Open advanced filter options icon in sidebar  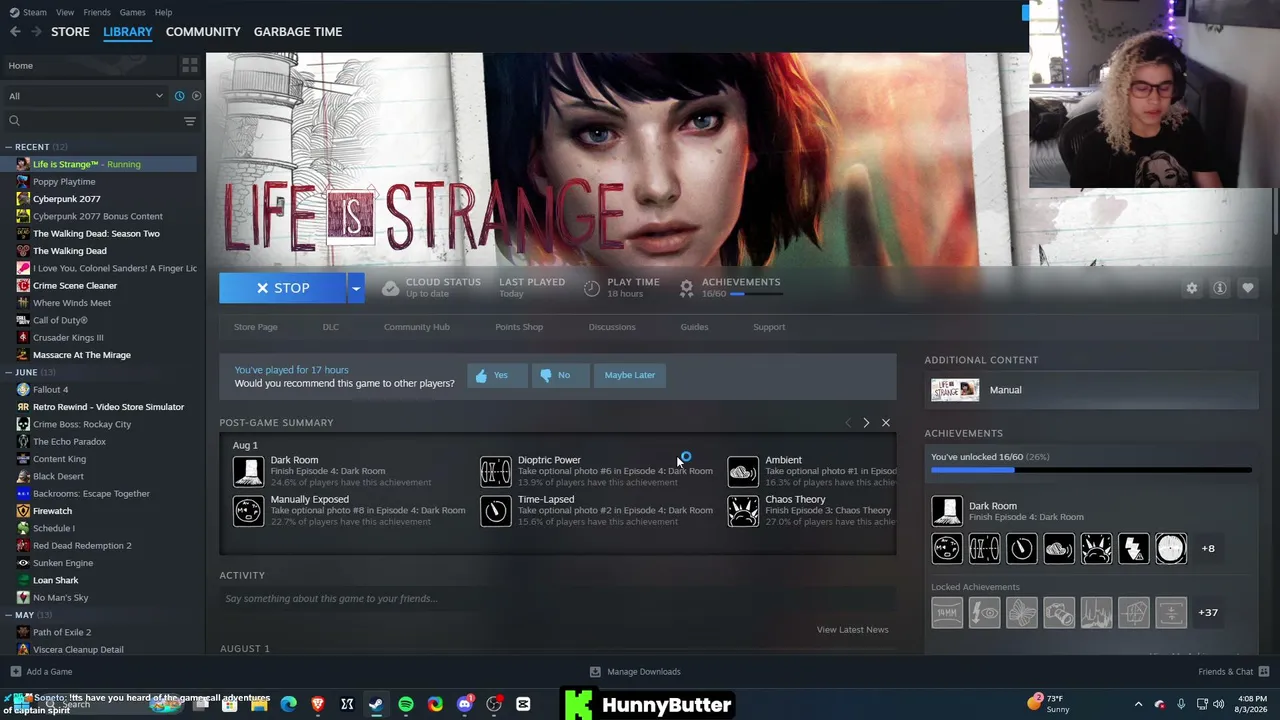[x=189, y=121]
